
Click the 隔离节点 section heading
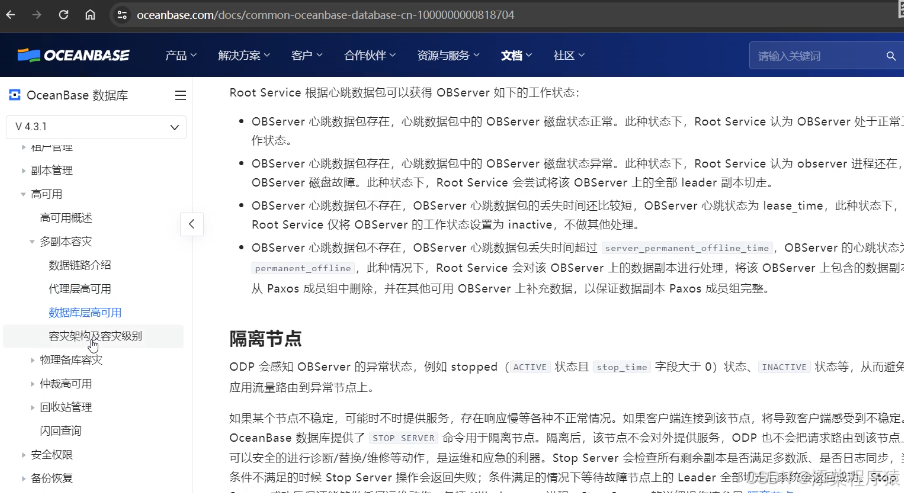coord(265,338)
